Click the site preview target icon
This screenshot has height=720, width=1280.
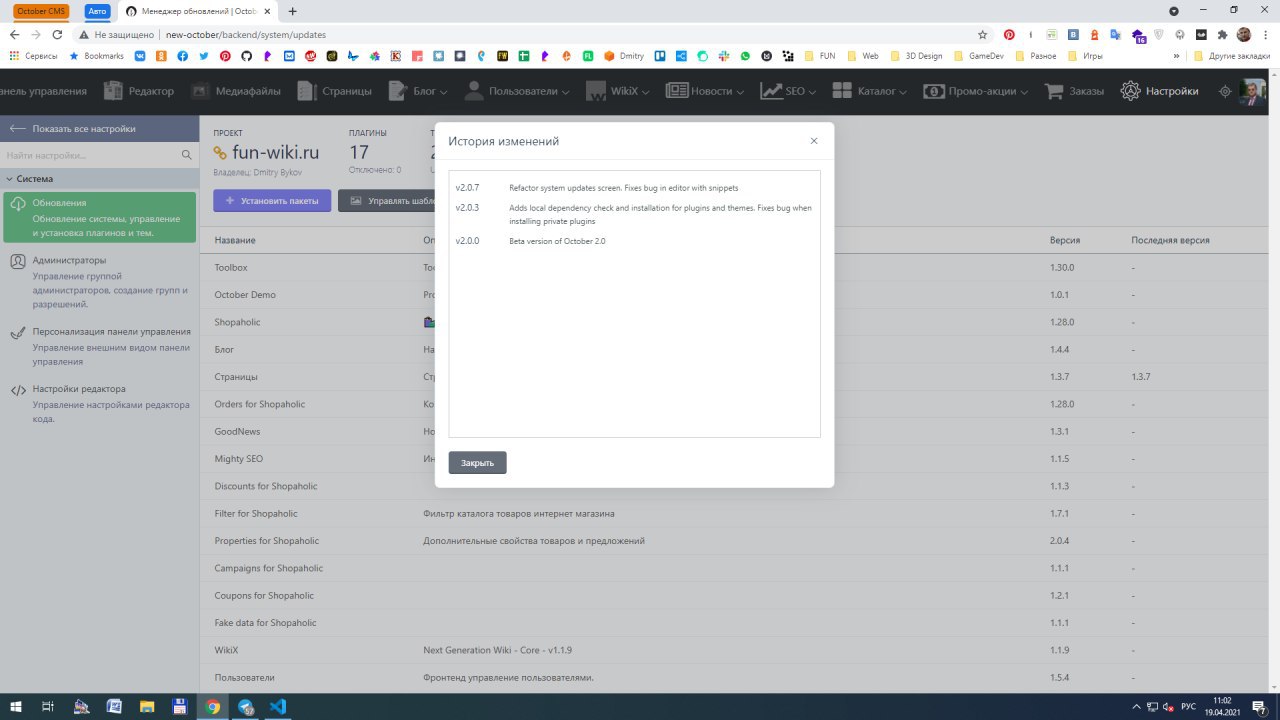click(x=1225, y=91)
